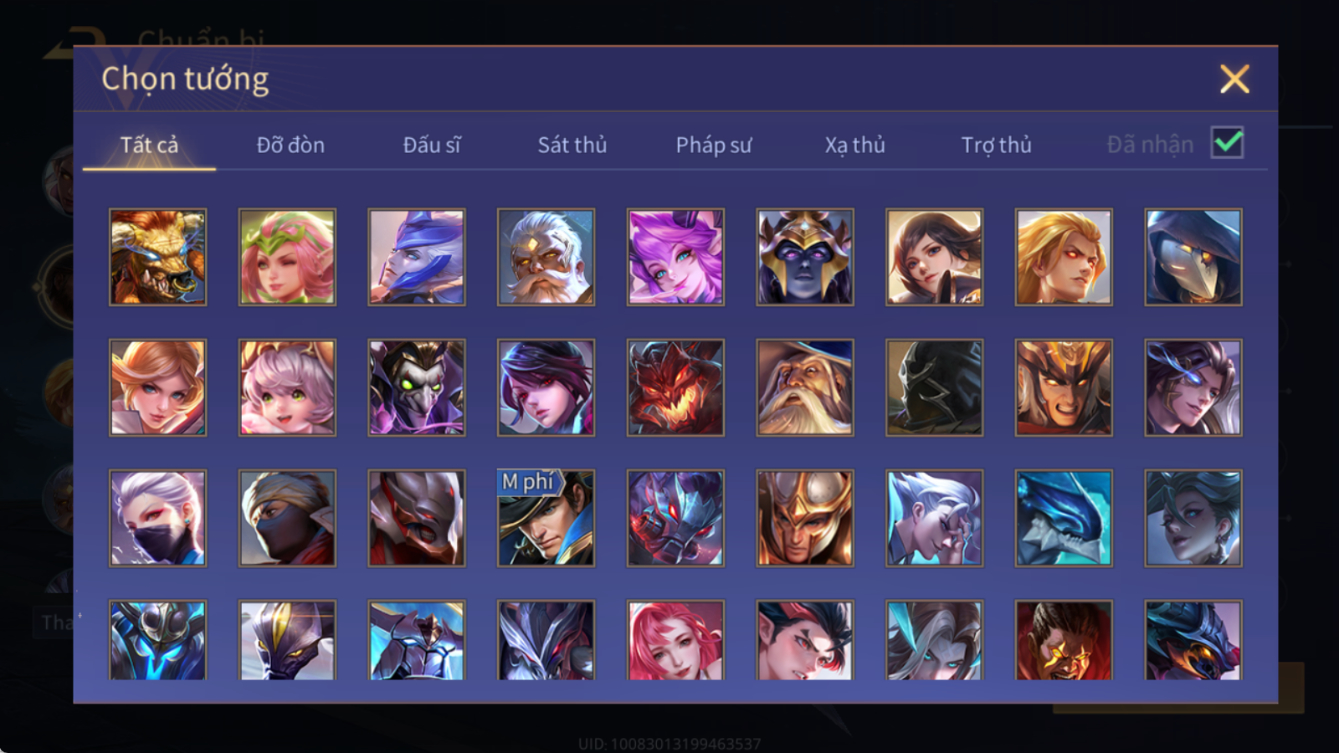Image resolution: width=1339 pixels, height=753 pixels.
Task: Show all heroes via 'Tất cả' tab
Action: [149, 145]
